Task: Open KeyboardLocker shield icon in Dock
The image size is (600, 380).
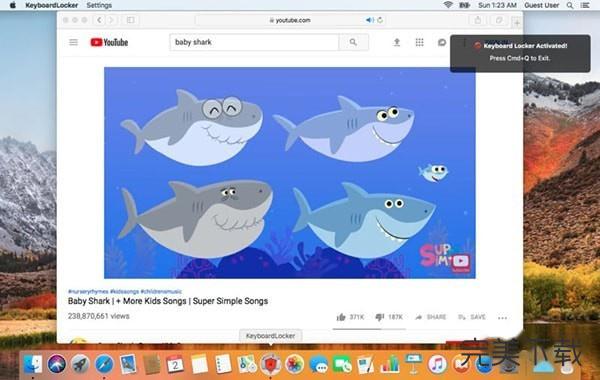Action: tap(271, 364)
